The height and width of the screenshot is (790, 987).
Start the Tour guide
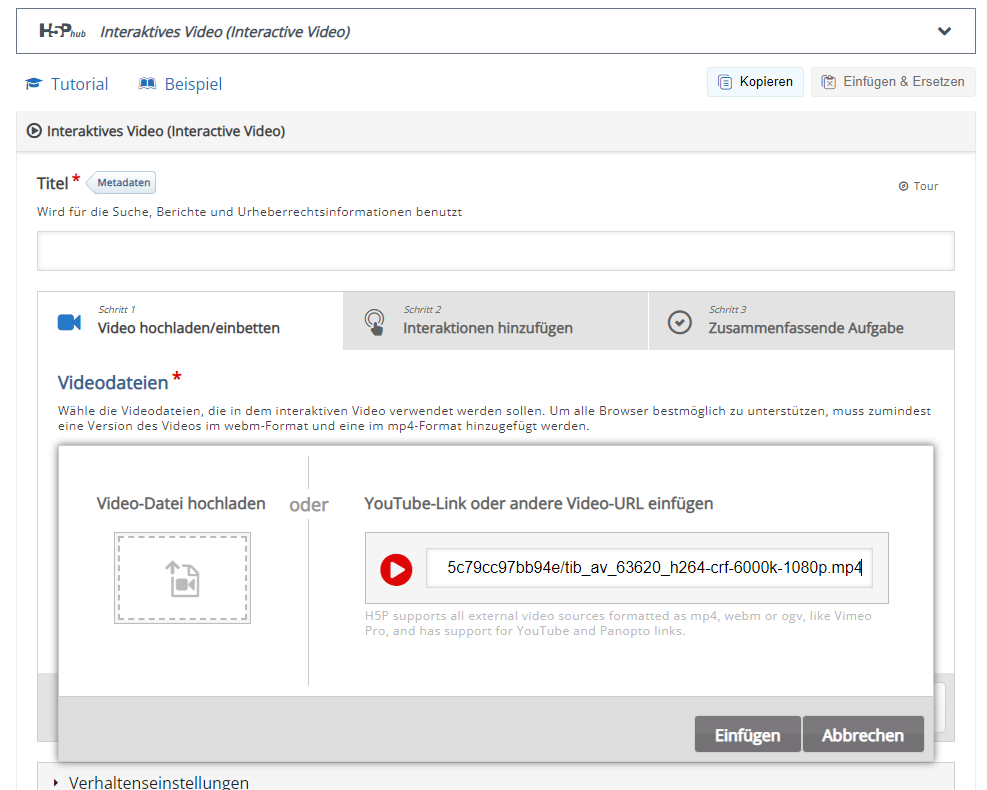tap(918, 186)
